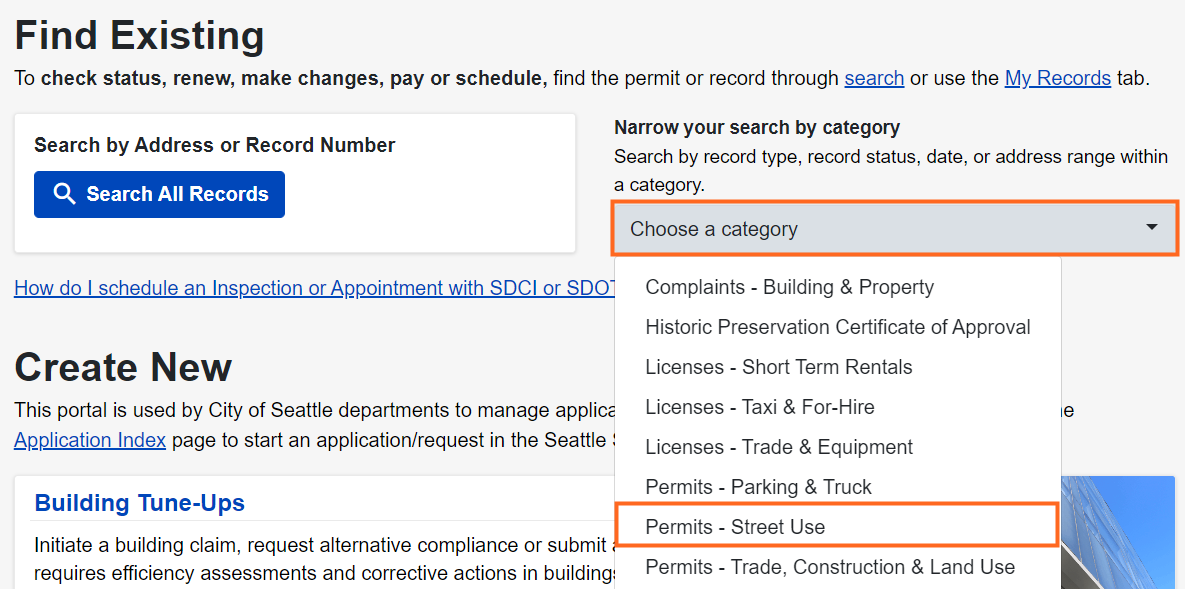Choose Historic Preservation Certificate of Approval
The image size is (1185, 589).
coord(837,327)
